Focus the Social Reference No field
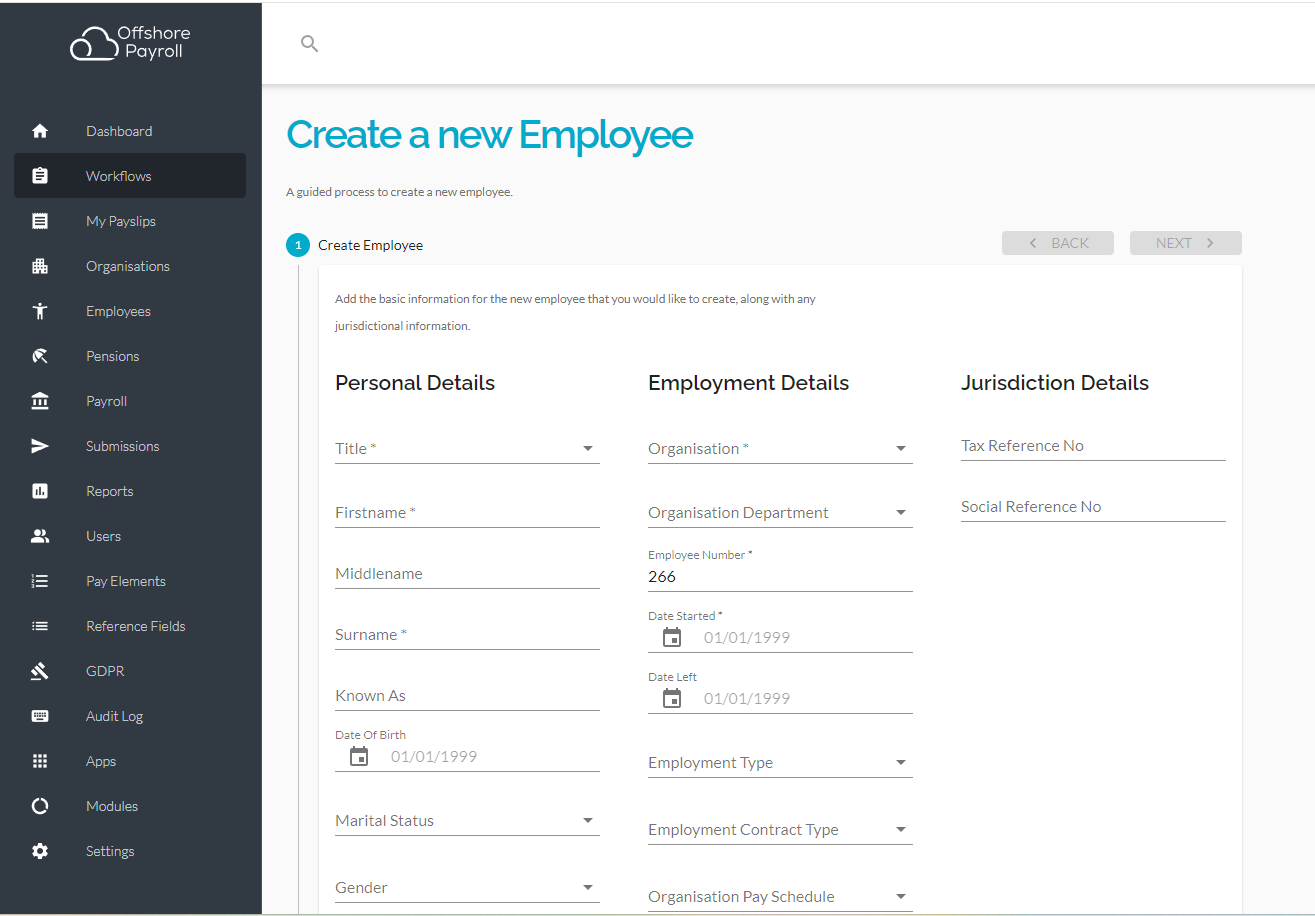The height and width of the screenshot is (916, 1315). tap(1093, 507)
